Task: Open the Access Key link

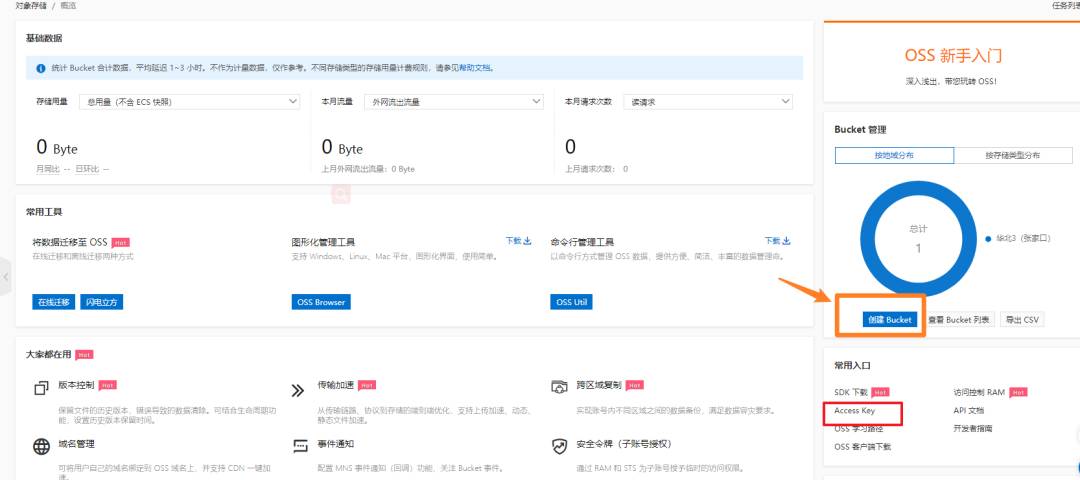Action: click(854, 410)
